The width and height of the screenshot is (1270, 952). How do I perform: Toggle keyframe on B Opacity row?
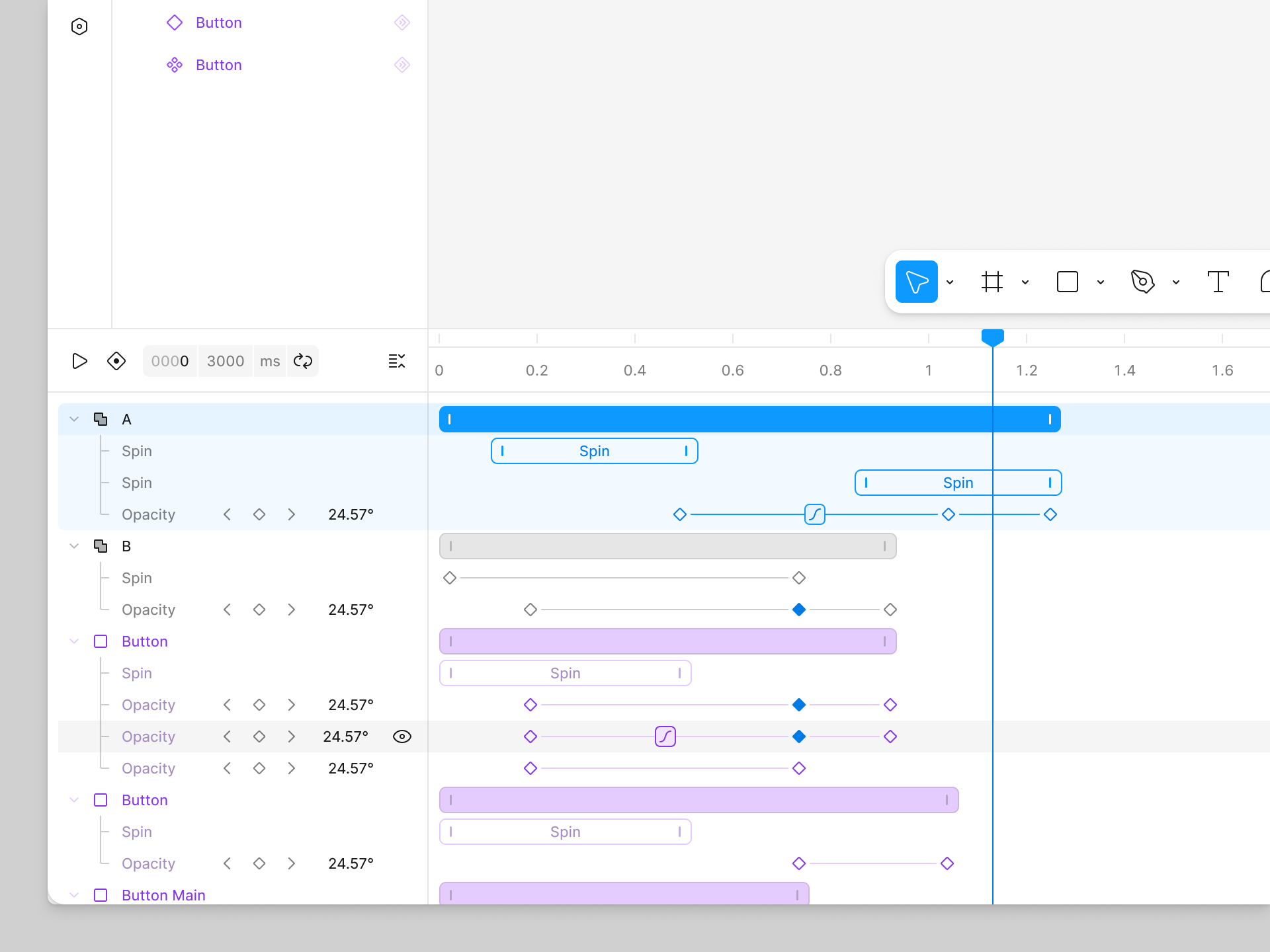(259, 610)
